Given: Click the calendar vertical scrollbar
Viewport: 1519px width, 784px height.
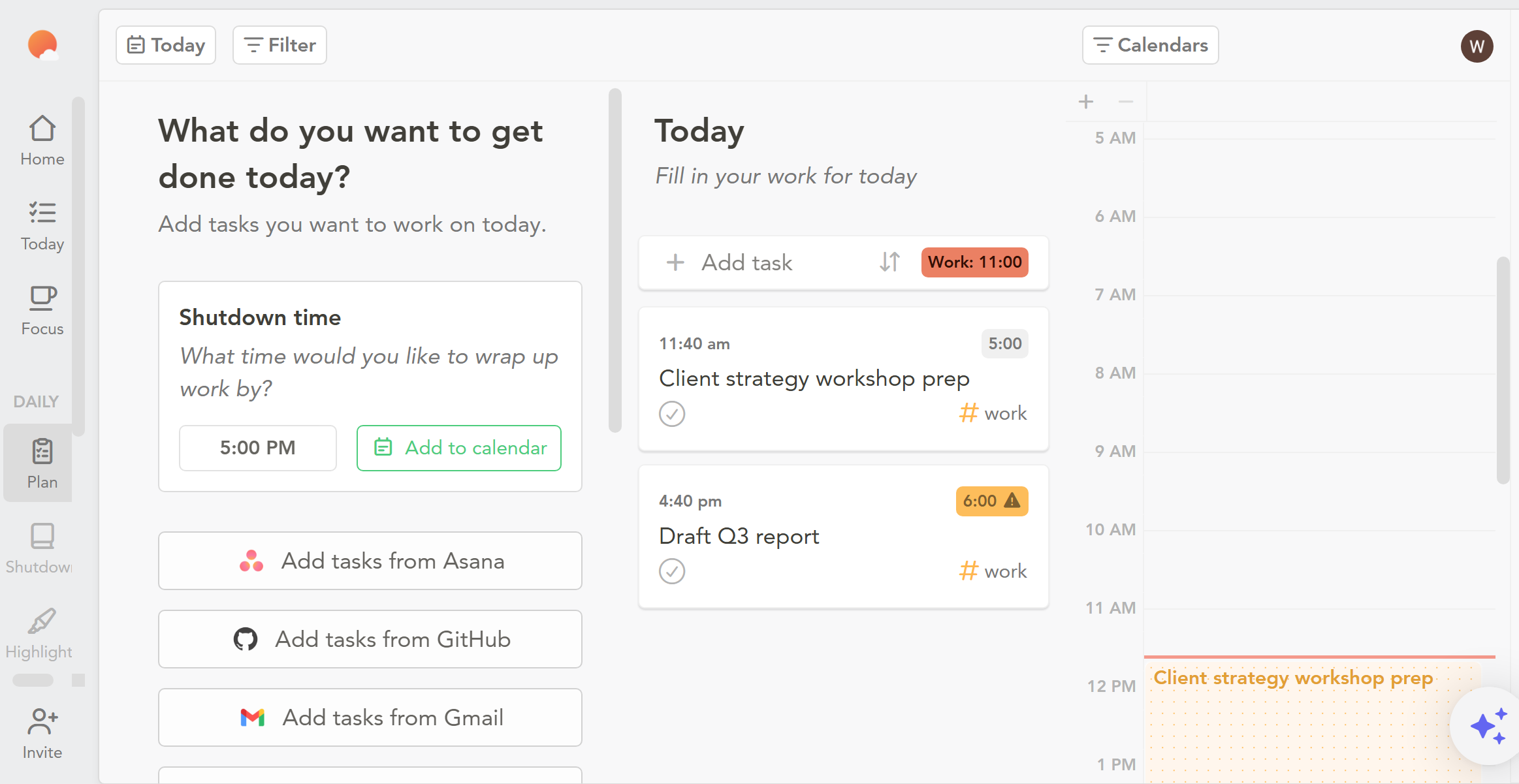Looking at the screenshot, I should point(1503,370).
